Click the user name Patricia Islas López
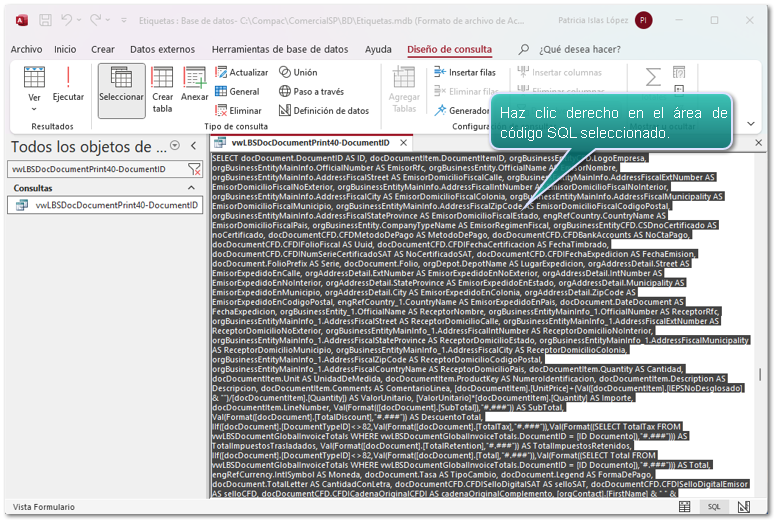Image resolution: width=777 pixels, height=523 pixels. [x=593, y=20]
